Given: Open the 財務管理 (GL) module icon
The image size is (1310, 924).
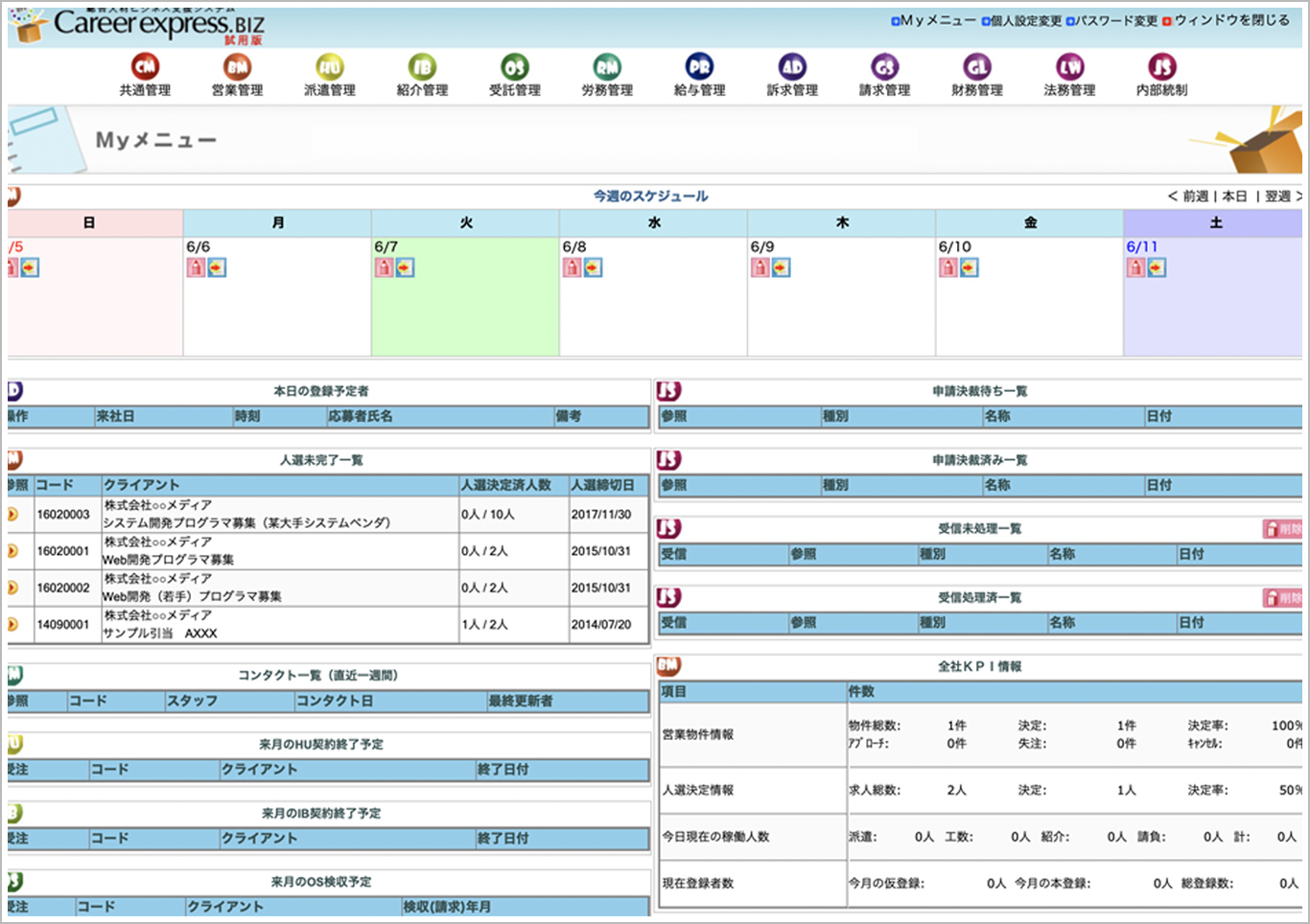Looking at the screenshot, I should click(977, 67).
